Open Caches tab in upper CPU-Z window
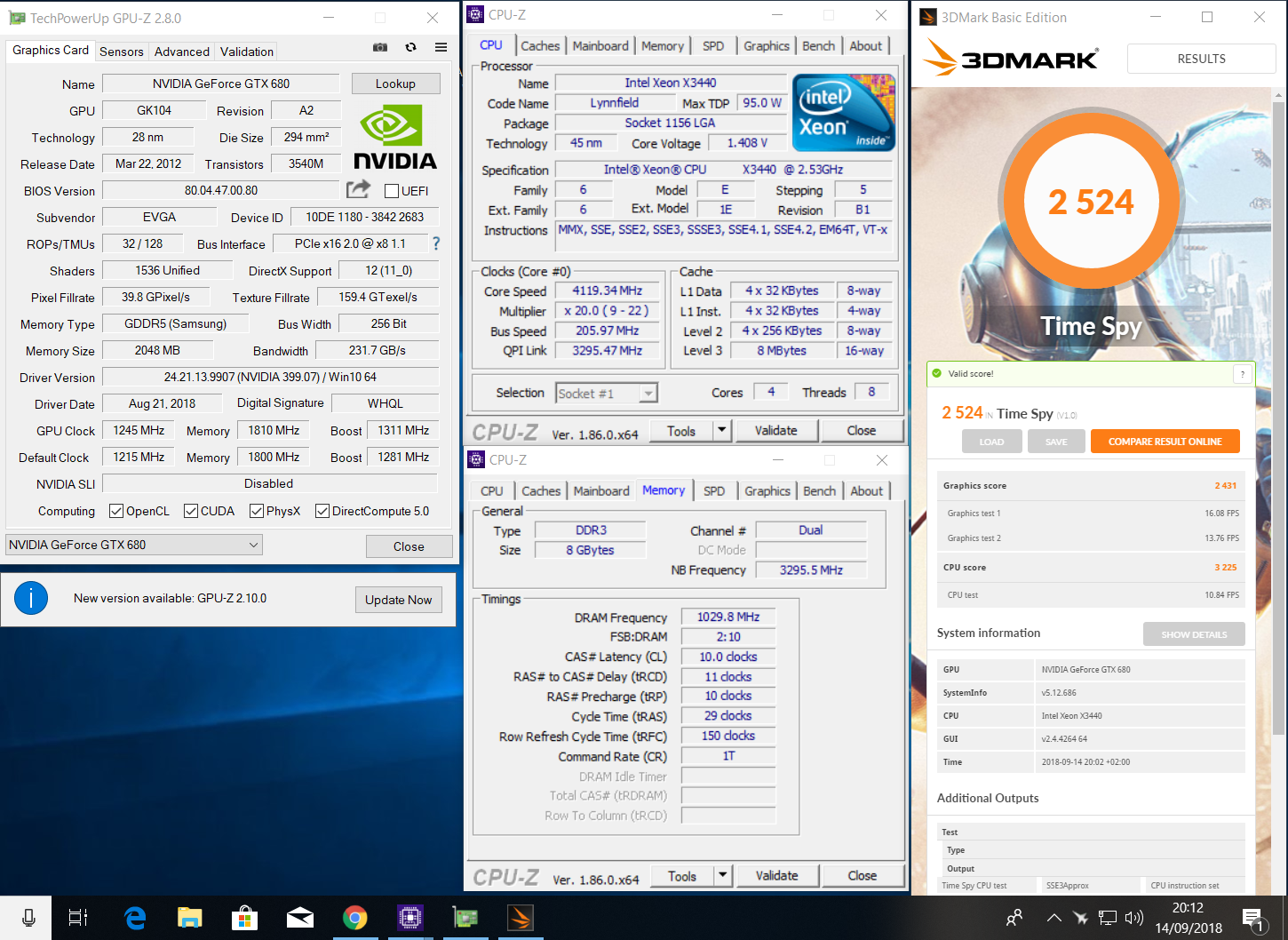 point(540,46)
